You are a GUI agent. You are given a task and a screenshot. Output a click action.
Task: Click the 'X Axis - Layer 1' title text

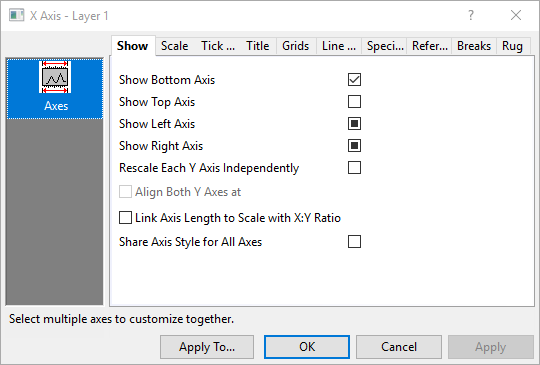(x=69, y=16)
